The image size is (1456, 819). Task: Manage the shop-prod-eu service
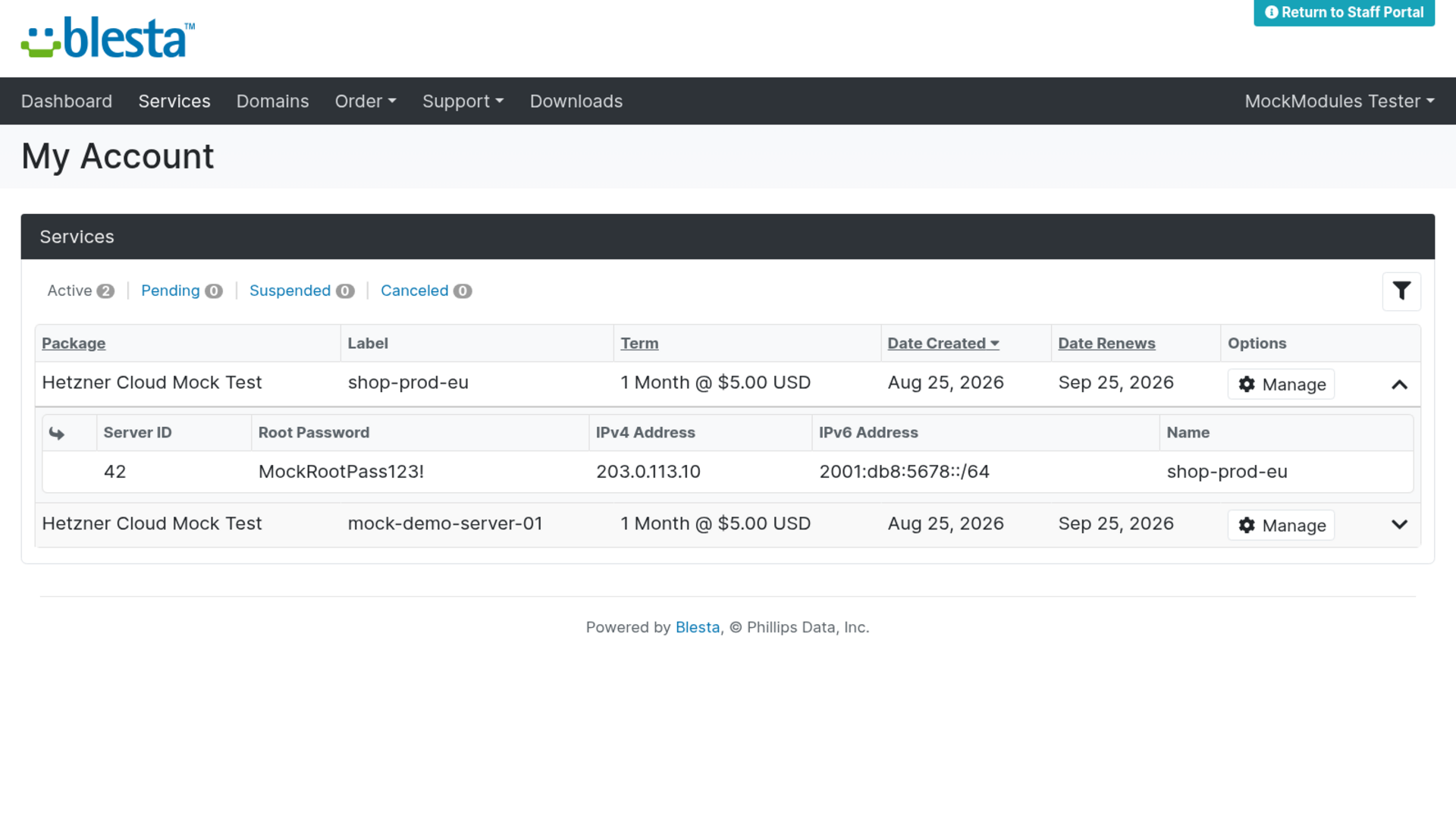coord(1281,384)
